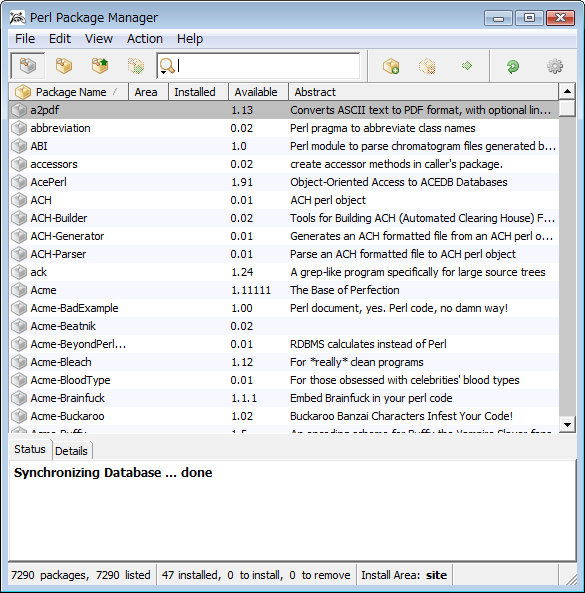Open the Action menu
This screenshot has width=585, height=593.
pyautogui.click(x=145, y=39)
